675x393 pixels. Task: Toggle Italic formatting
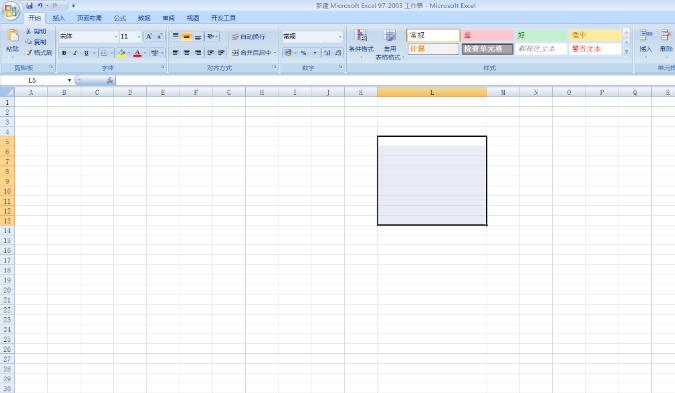(x=75, y=53)
